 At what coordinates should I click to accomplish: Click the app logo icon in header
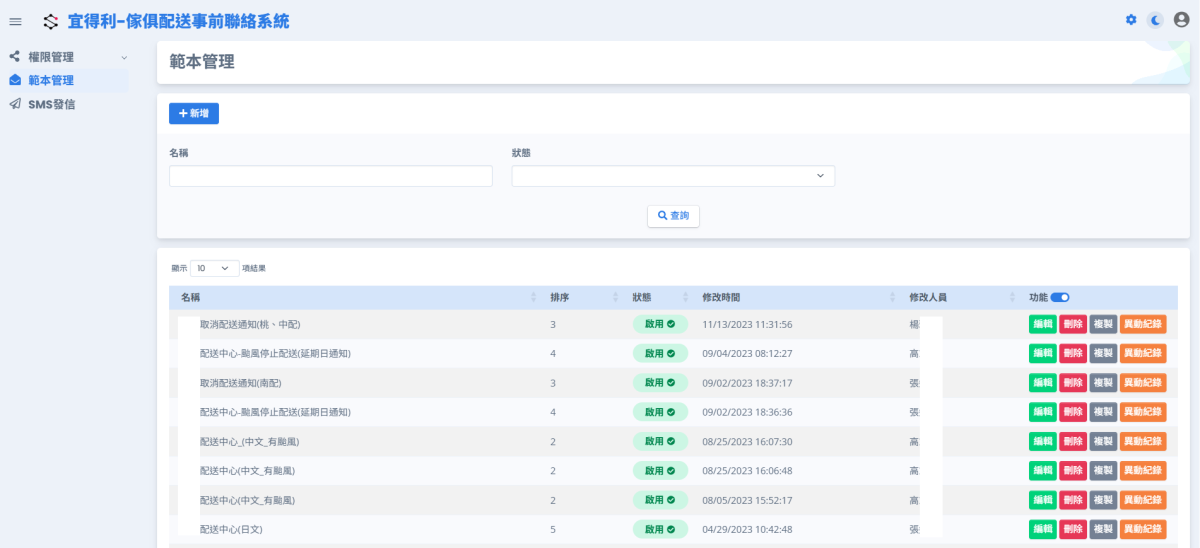(x=51, y=21)
